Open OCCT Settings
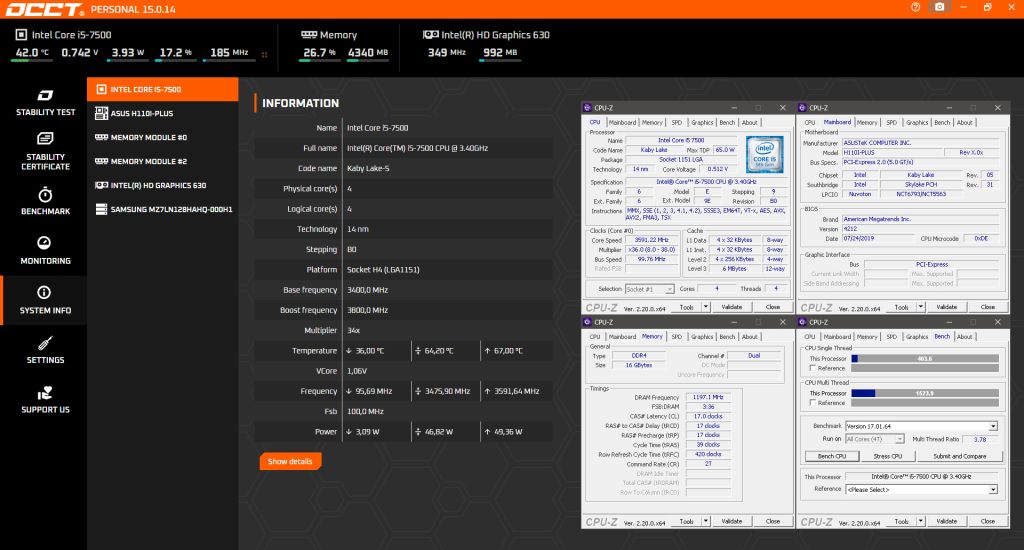 tap(45, 350)
